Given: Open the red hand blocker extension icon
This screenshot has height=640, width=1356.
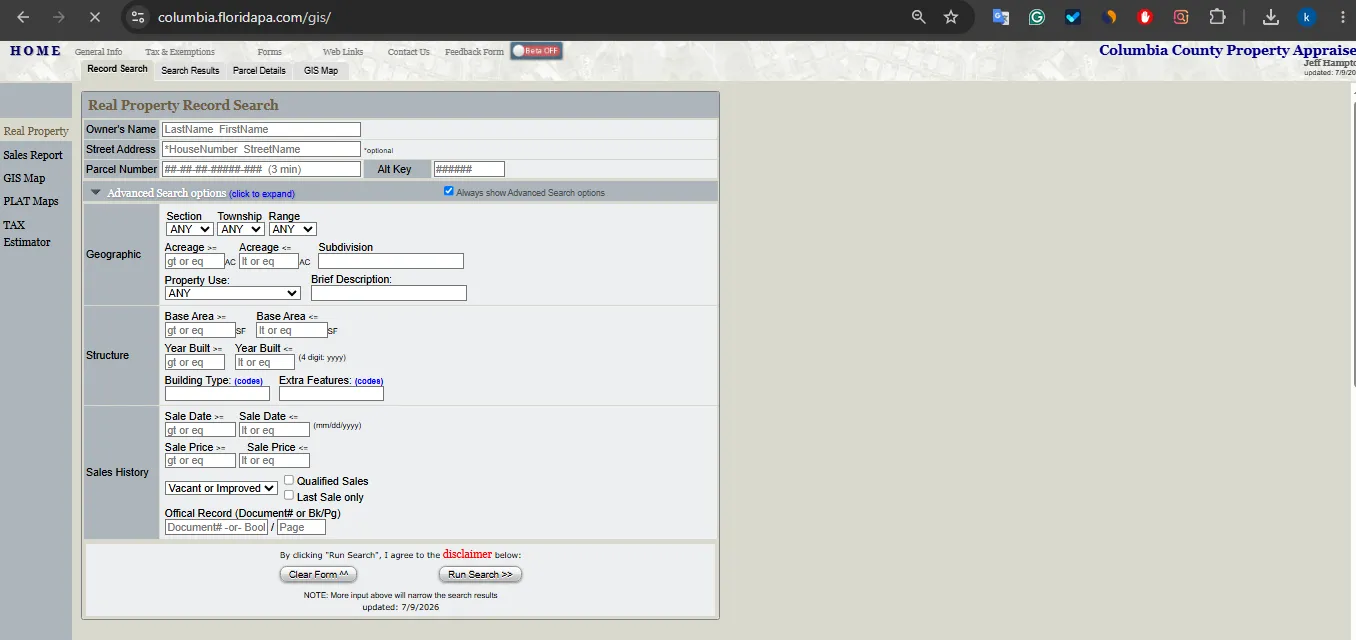Looking at the screenshot, I should (1145, 17).
